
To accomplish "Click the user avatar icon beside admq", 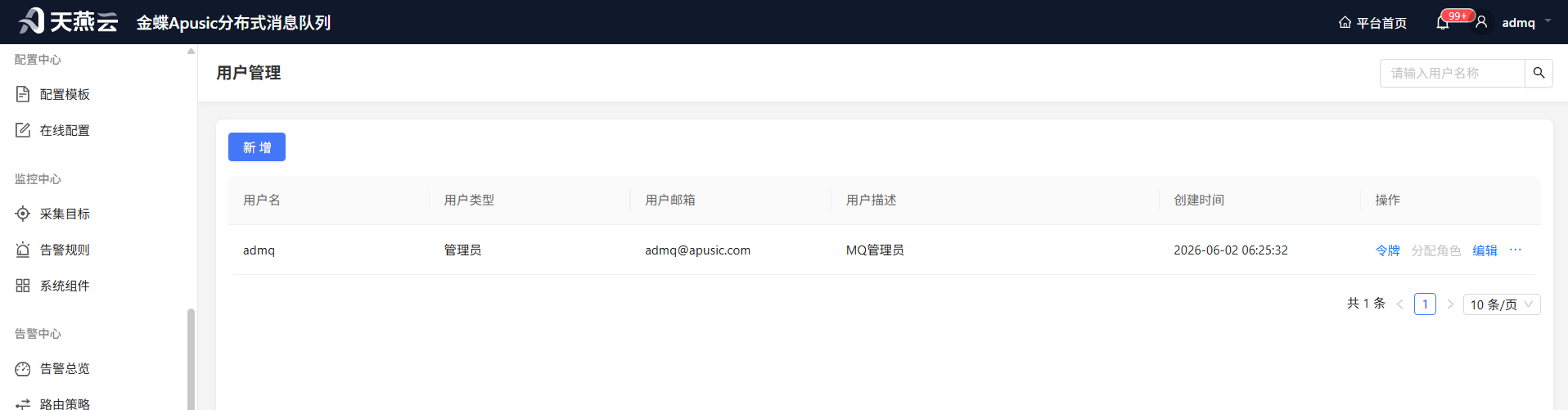I will coord(1481,22).
